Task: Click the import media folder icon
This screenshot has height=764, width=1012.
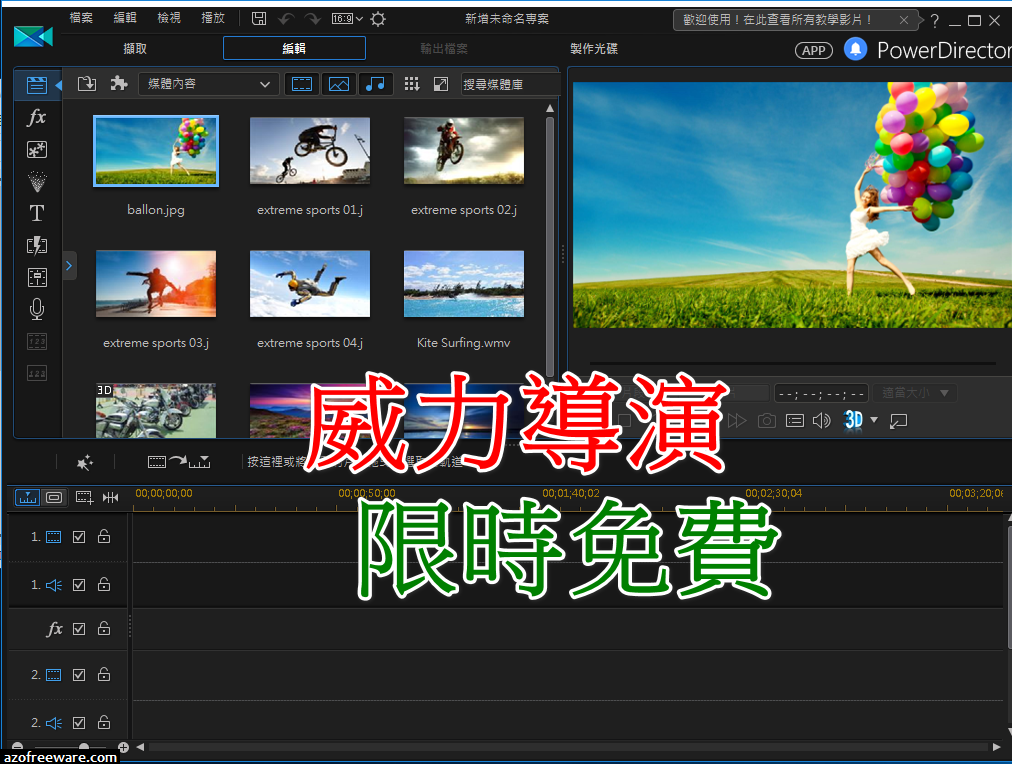Action: [87, 84]
